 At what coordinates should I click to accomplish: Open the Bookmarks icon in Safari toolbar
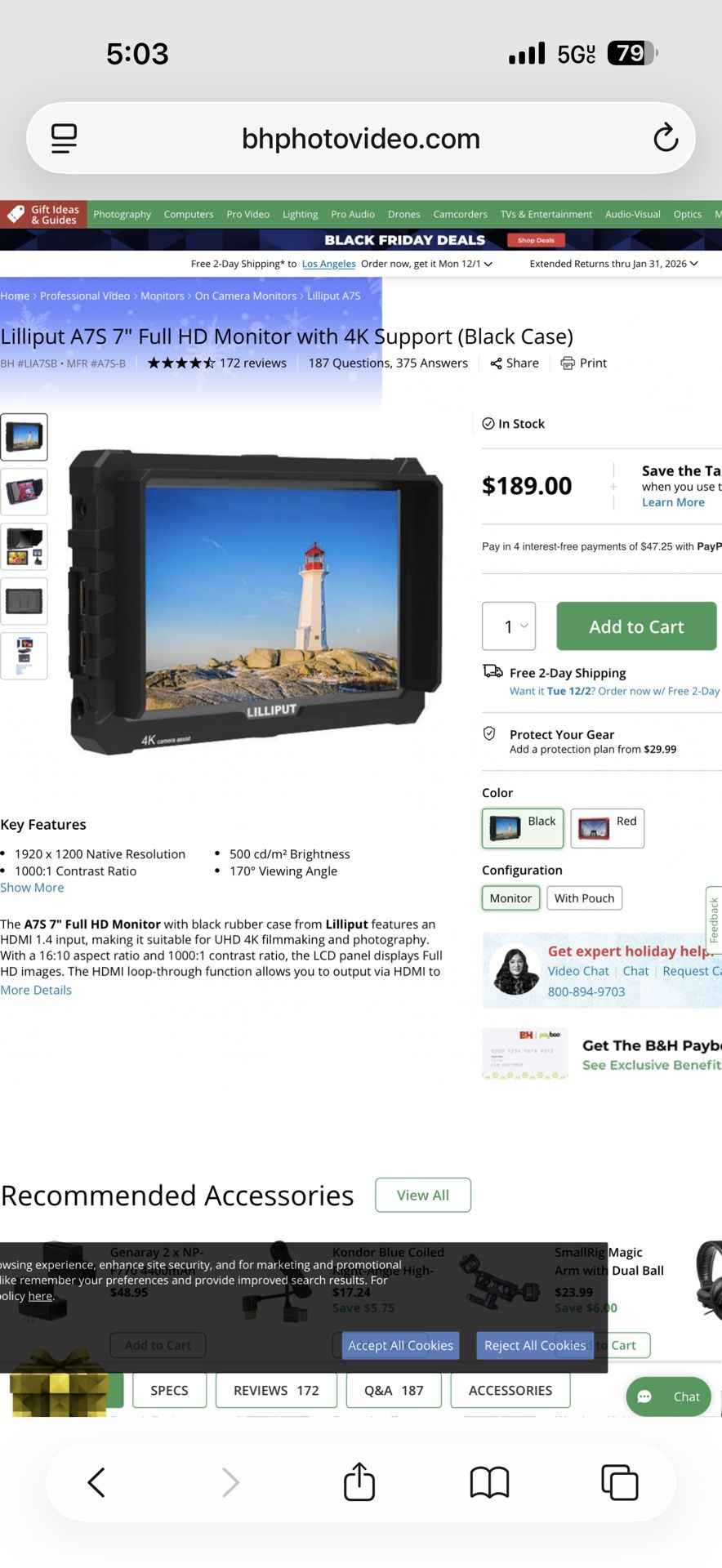pos(489,1481)
